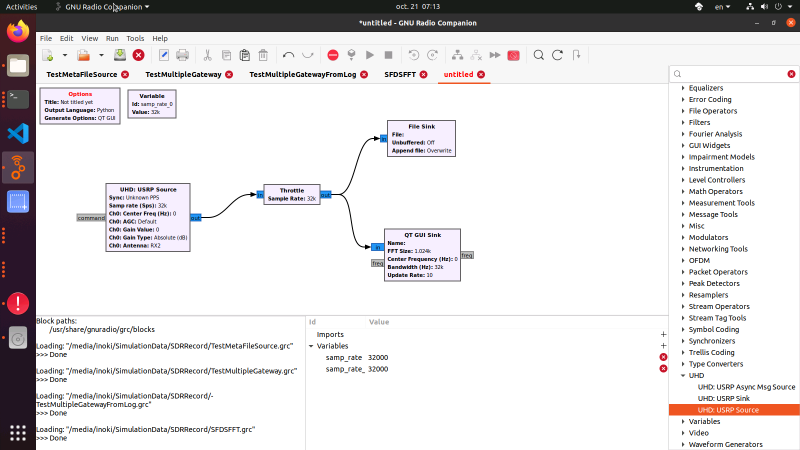
Task: Click the Find blocks magnifier icon
Action: [x=540, y=55]
